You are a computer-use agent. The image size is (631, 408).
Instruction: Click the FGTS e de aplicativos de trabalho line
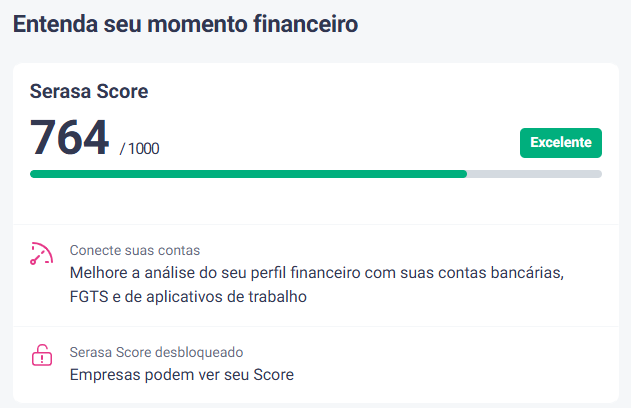tap(188, 297)
